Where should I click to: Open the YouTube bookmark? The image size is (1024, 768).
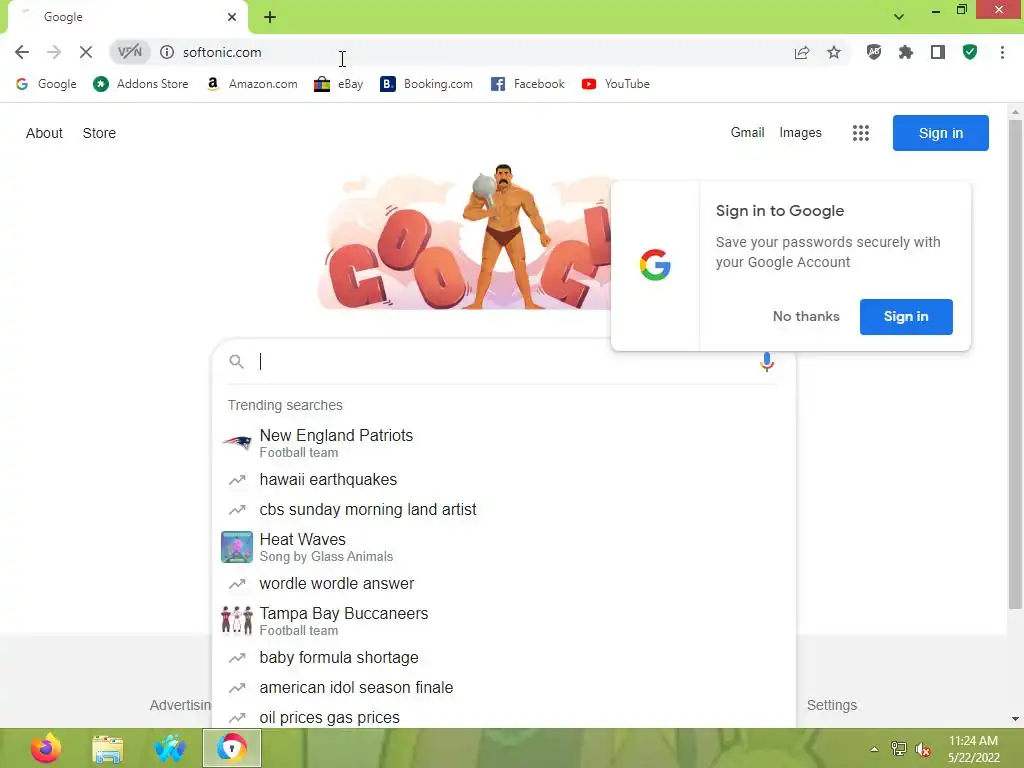pos(616,84)
